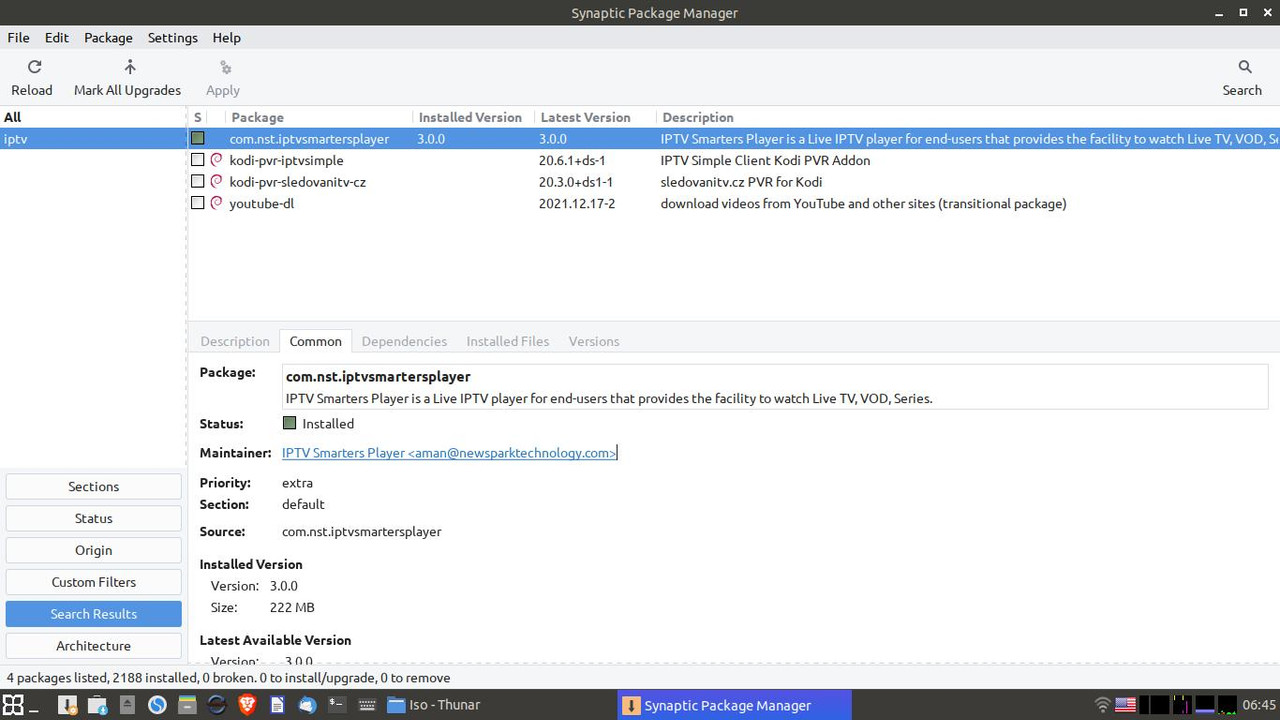Check the kodi-pvr-sledovanitv-cz checkbox
The height and width of the screenshot is (720, 1280).
click(197, 182)
